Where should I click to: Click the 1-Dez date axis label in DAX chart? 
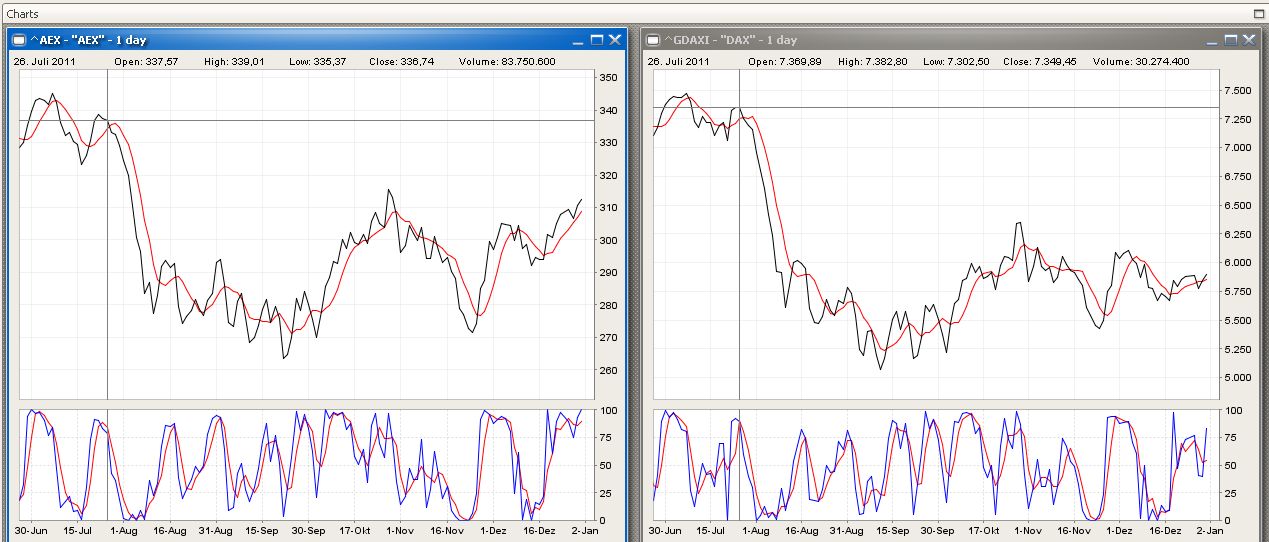(1118, 531)
